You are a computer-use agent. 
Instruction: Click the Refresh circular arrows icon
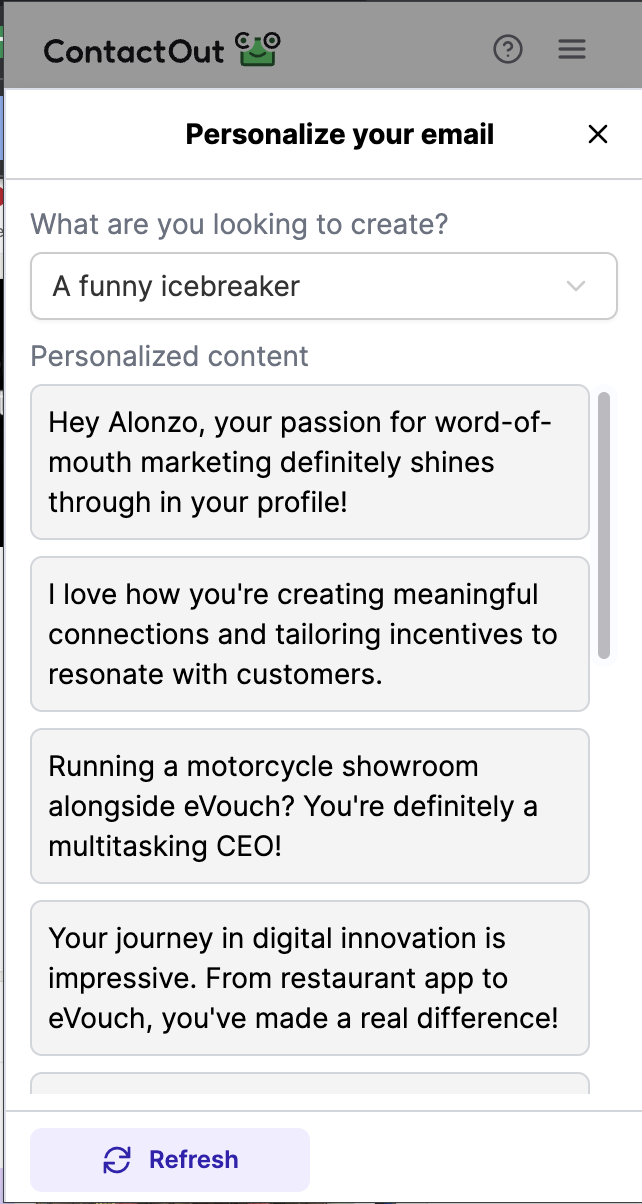(117, 1159)
